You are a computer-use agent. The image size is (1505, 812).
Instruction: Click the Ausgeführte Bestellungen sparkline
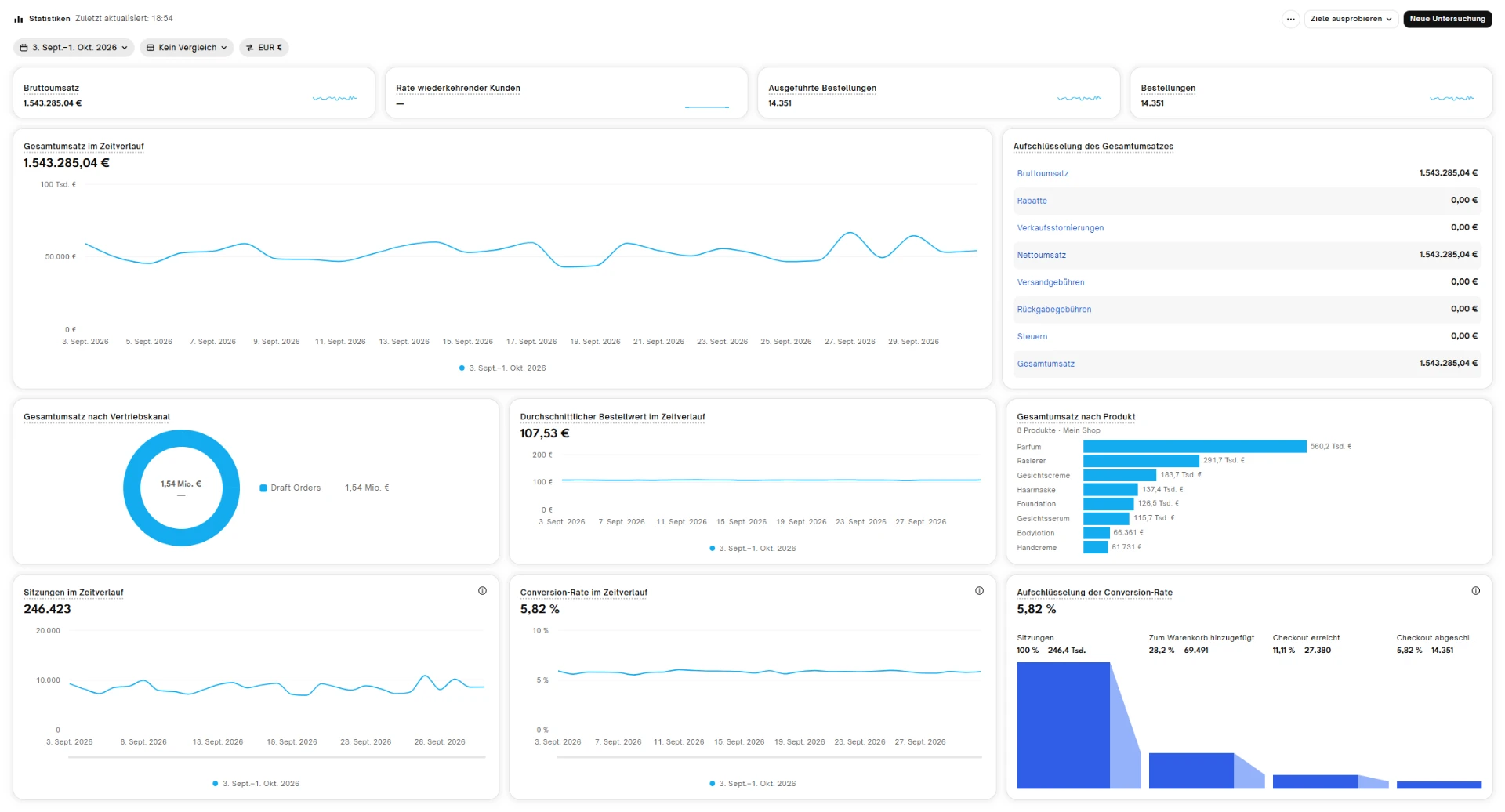[1079, 98]
